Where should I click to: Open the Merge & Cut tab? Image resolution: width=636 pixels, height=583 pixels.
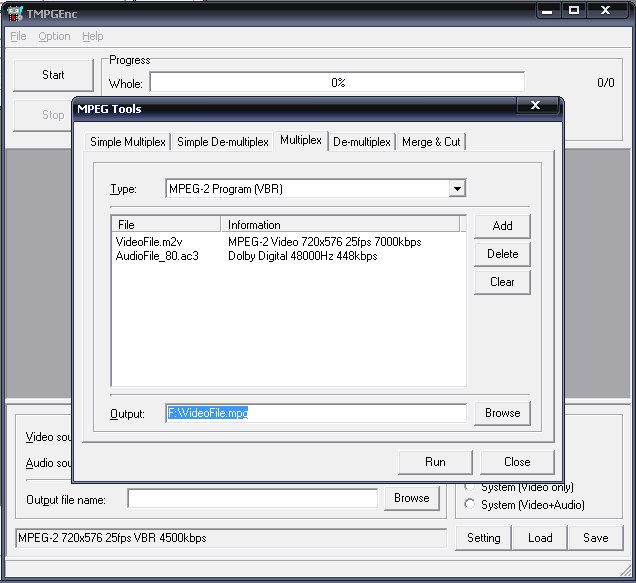point(431,142)
